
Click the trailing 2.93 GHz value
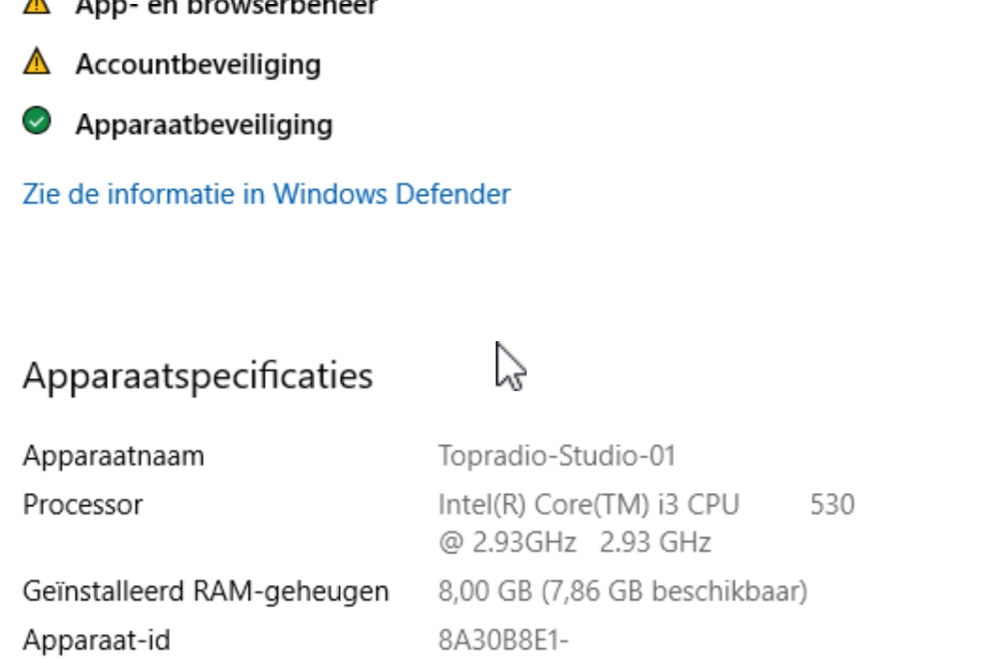pyautogui.click(x=655, y=542)
